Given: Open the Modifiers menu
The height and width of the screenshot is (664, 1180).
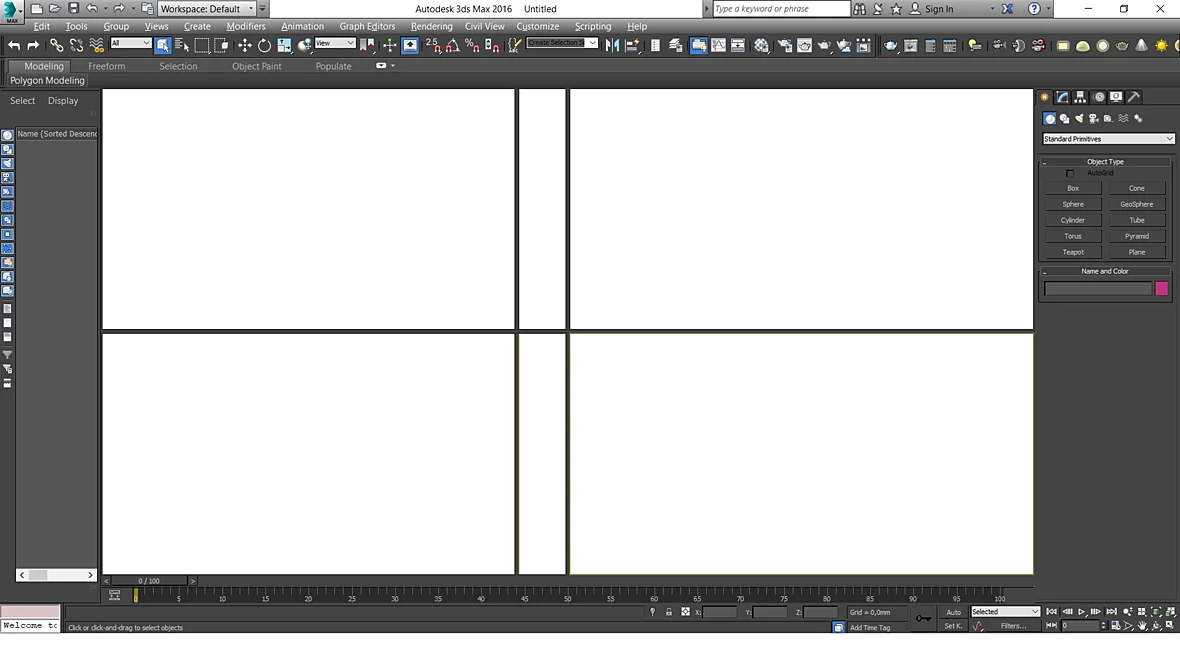Looking at the screenshot, I should click(245, 26).
